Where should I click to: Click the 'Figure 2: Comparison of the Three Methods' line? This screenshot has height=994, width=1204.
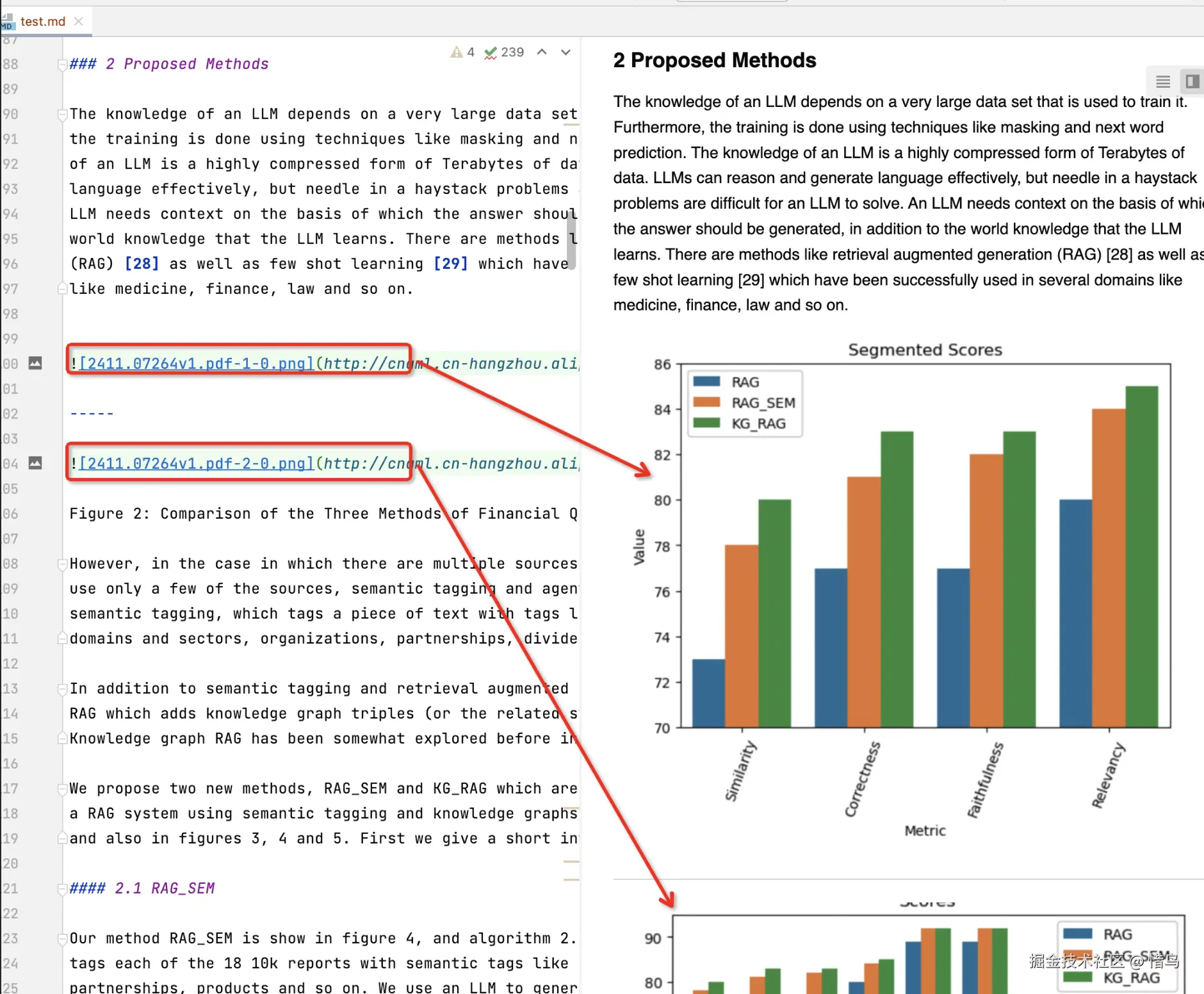coord(323,514)
